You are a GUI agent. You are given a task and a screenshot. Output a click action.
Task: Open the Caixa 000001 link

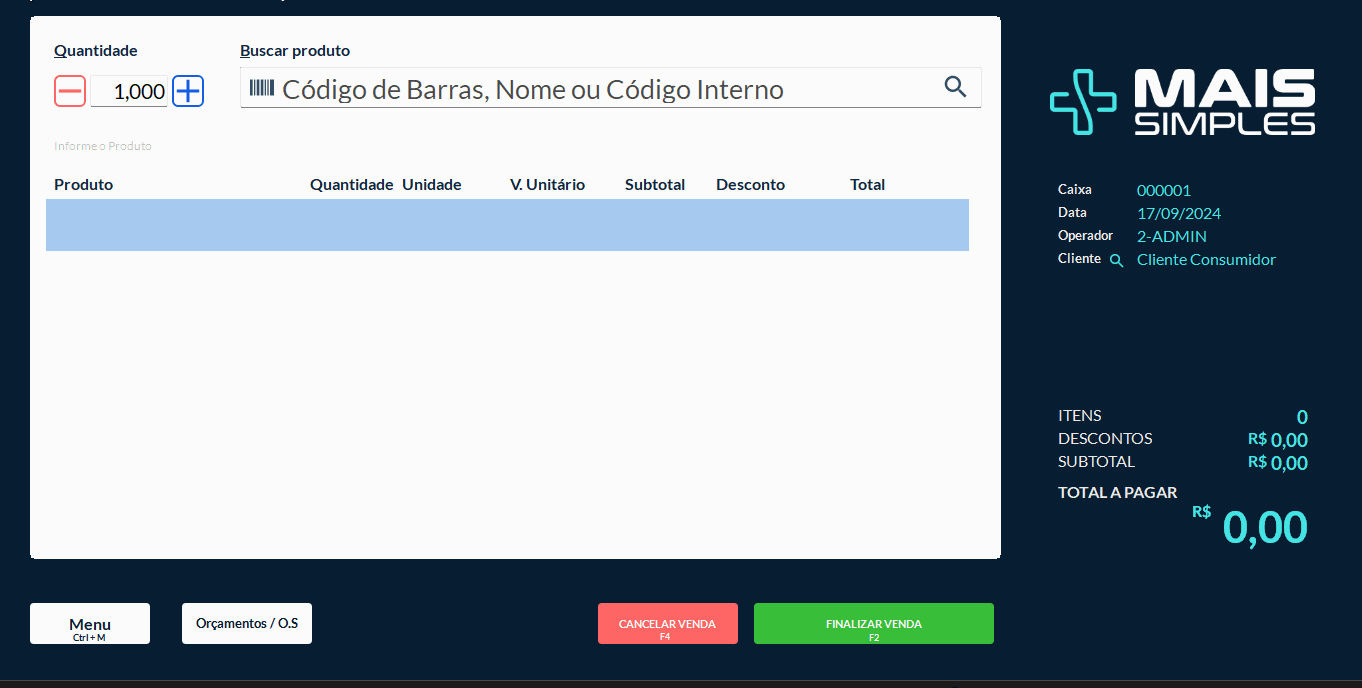click(1163, 190)
